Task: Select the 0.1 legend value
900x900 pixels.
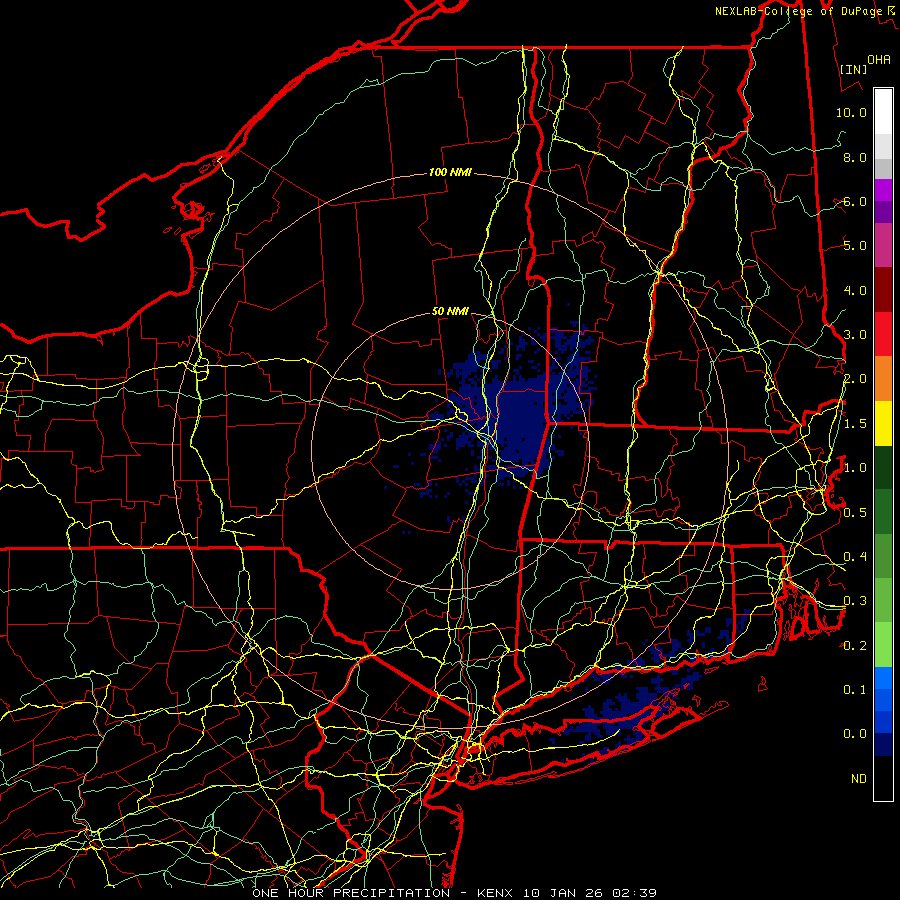Action: click(x=855, y=689)
